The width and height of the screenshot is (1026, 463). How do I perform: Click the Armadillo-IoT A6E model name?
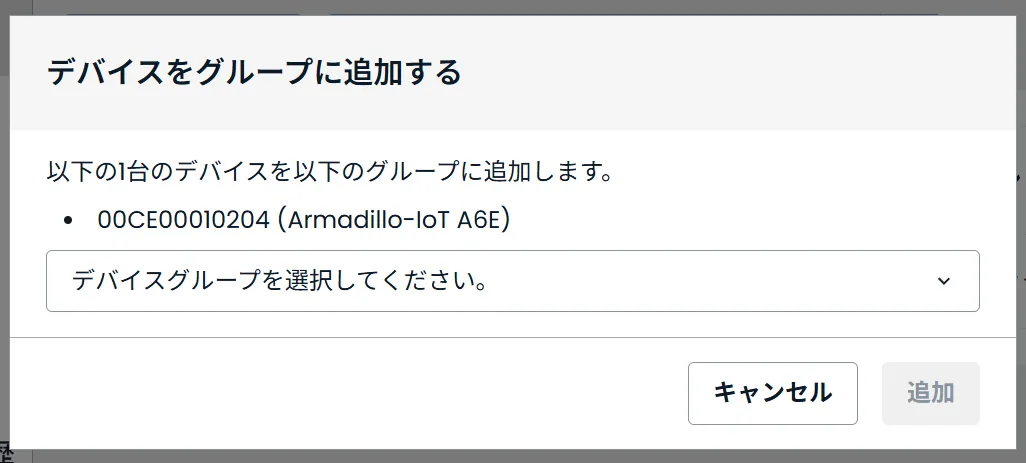pos(399,221)
